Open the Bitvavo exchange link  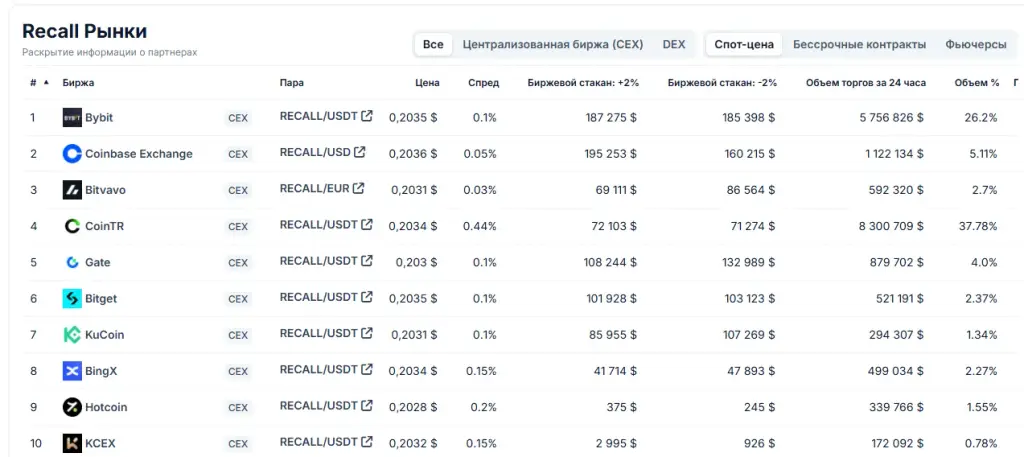click(x=105, y=191)
